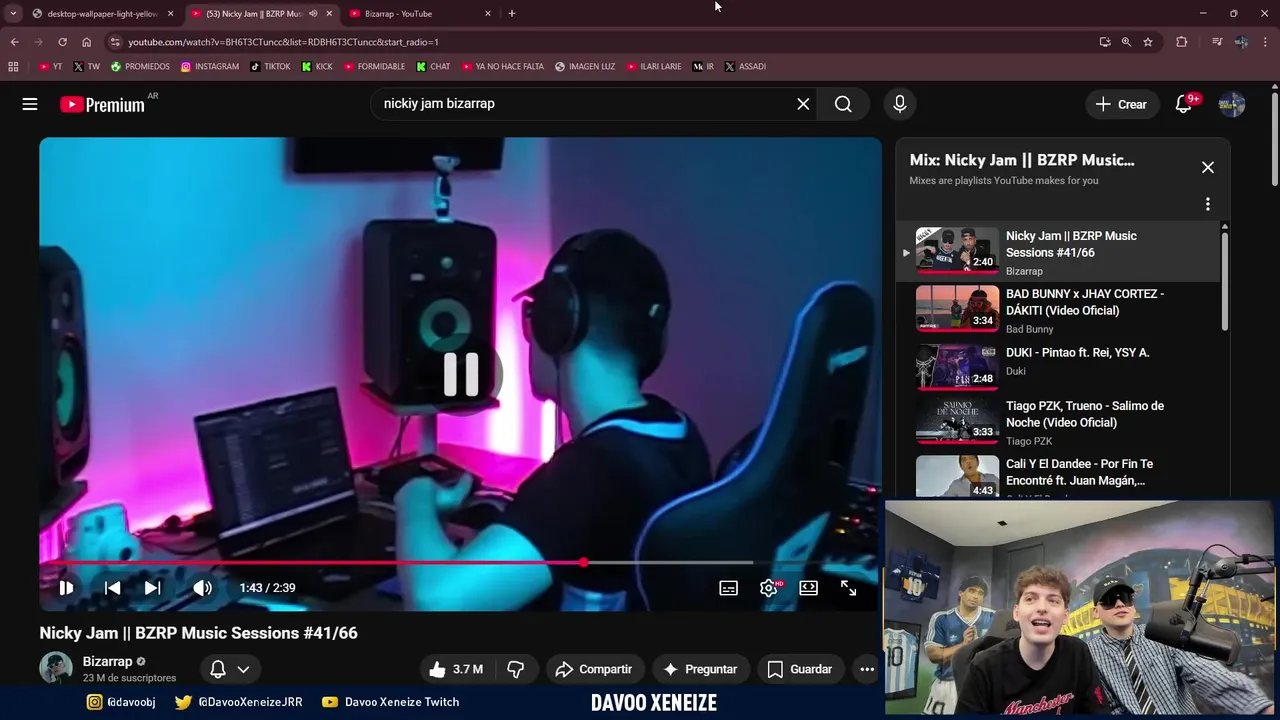The width and height of the screenshot is (1280, 720).
Task: Open the PROMIEDOS bookmark
Action: (140, 67)
